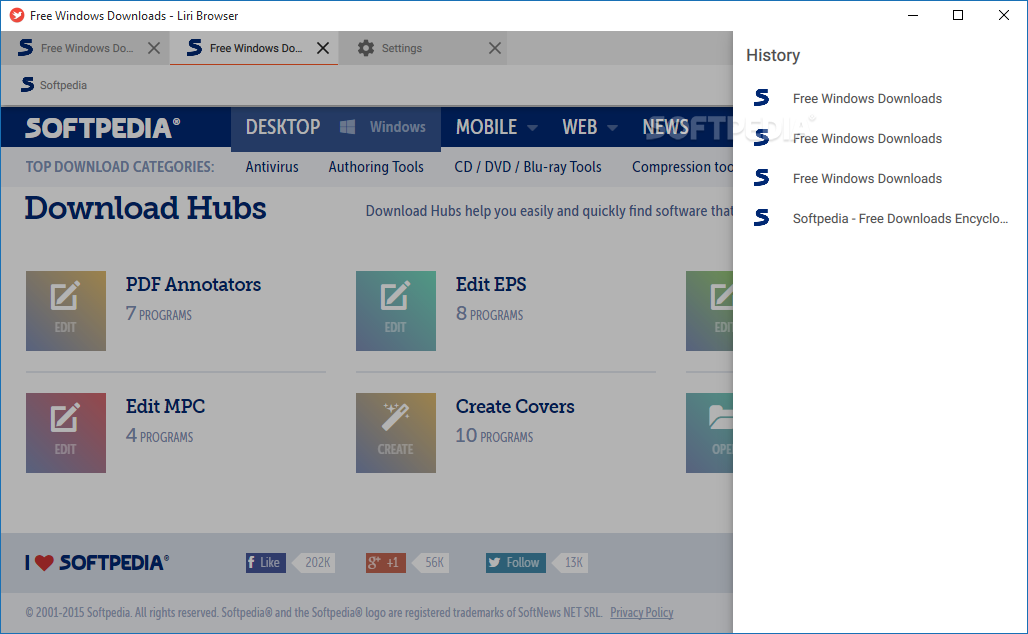Click the Twitter Follow button

515,563
